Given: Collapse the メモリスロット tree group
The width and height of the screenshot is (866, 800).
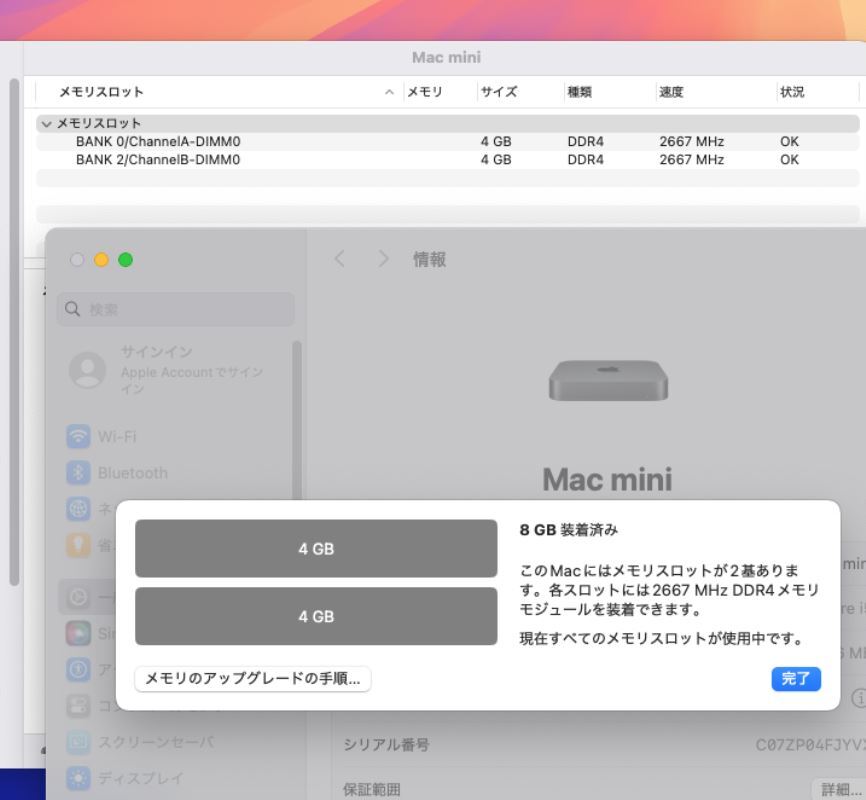Looking at the screenshot, I should pyautogui.click(x=47, y=124).
